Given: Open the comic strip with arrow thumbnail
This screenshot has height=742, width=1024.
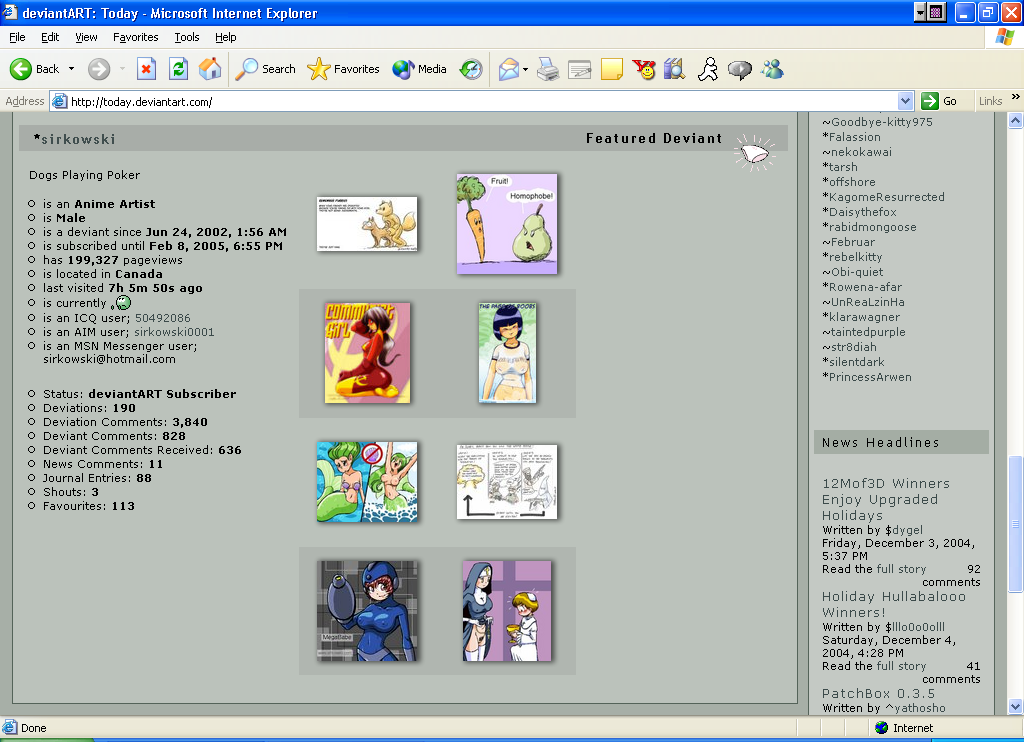Looking at the screenshot, I should pyautogui.click(x=507, y=482).
